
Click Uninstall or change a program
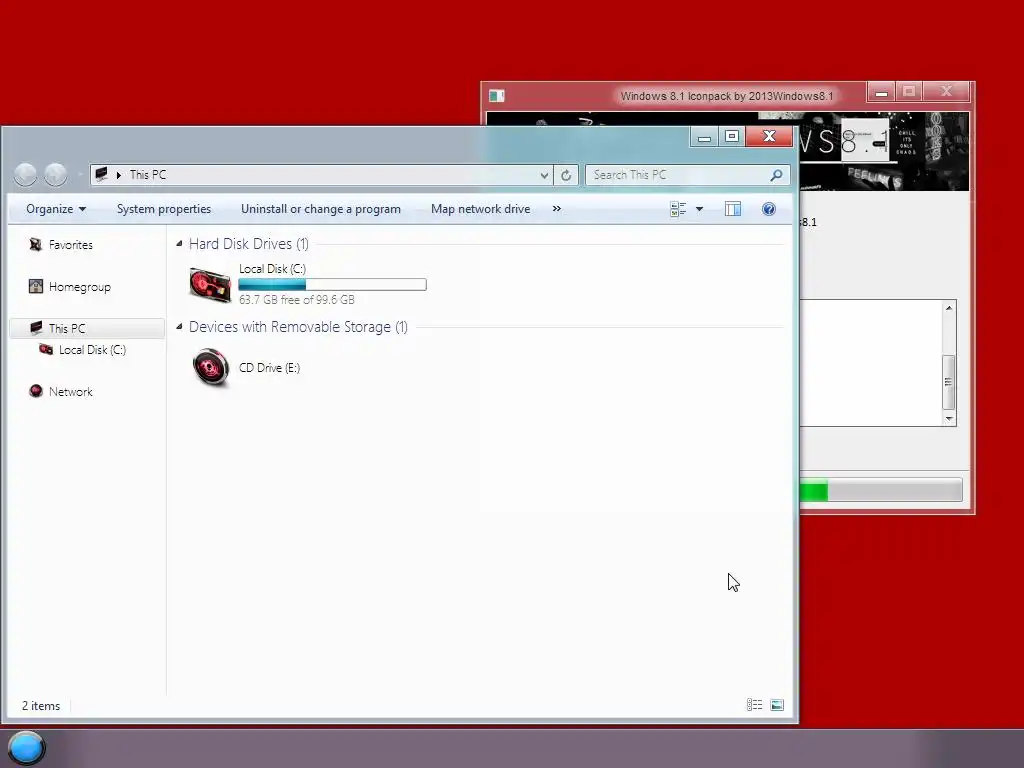[x=321, y=209]
